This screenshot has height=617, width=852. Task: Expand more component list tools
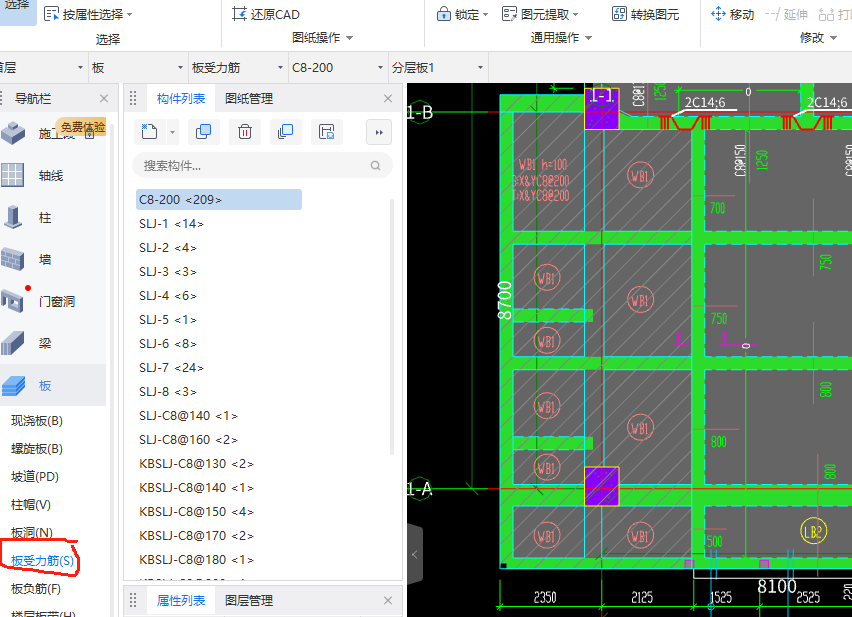coord(379,133)
